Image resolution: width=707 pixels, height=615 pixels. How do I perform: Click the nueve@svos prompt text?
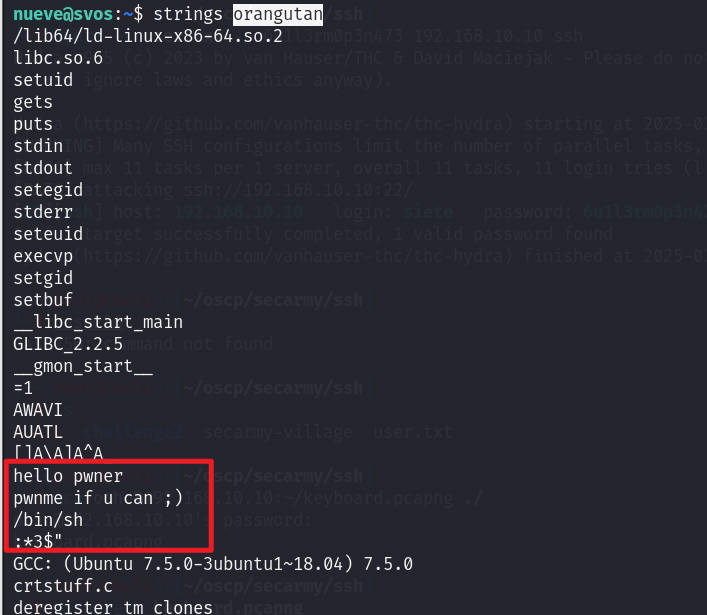(x=63, y=14)
